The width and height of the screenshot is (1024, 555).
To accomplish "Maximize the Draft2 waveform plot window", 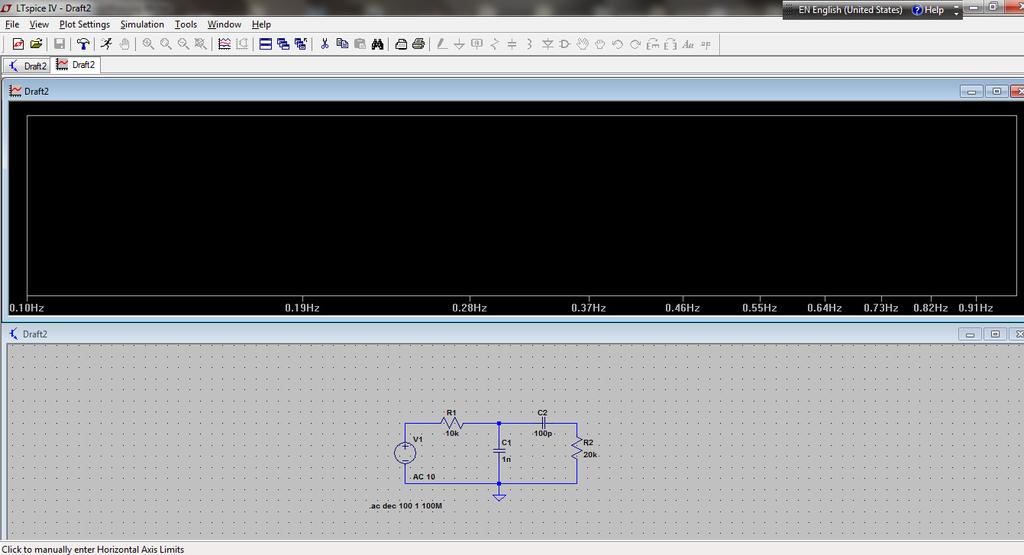I will point(996,91).
